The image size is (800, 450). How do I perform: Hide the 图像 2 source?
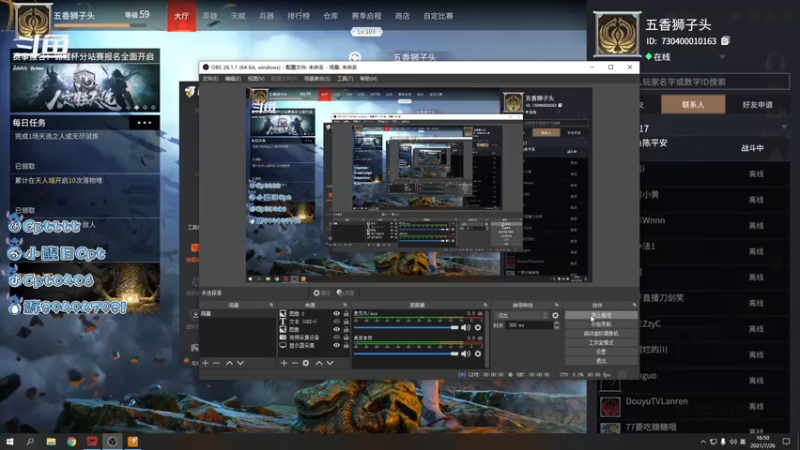coord(336,314)
